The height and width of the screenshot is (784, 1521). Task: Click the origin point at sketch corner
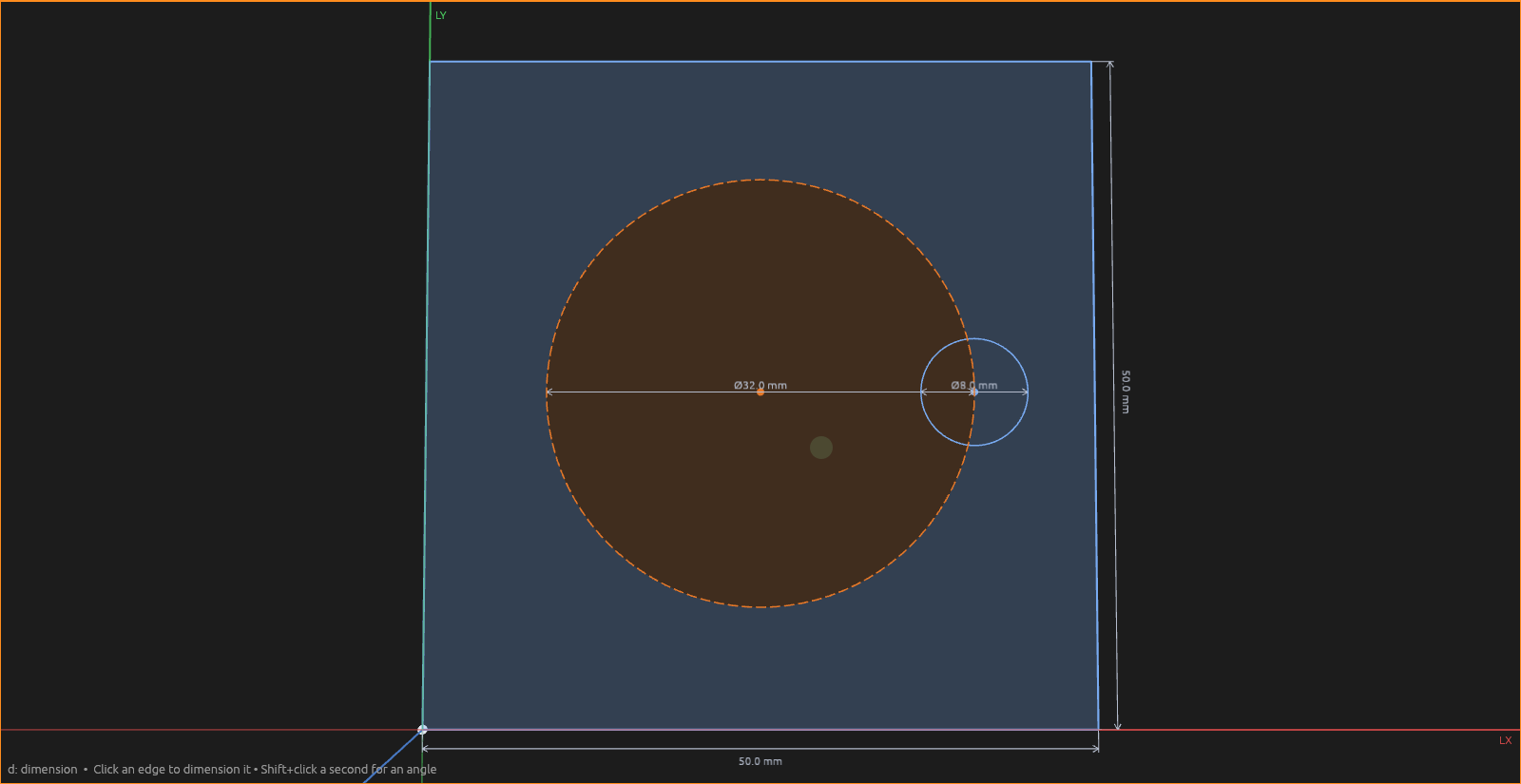(x=422, y=730)
